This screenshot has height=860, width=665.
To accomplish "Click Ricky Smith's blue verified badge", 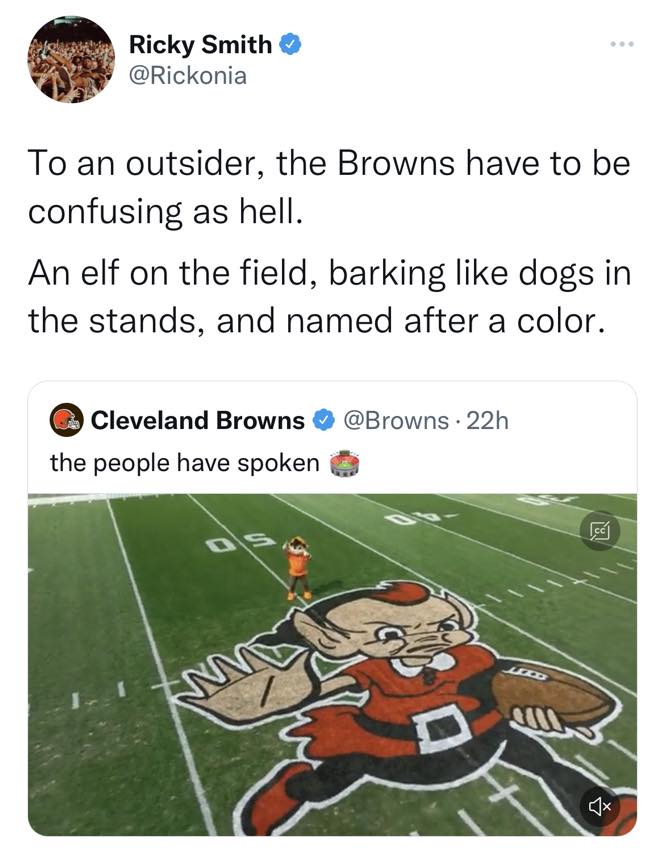I will (291, 44).
